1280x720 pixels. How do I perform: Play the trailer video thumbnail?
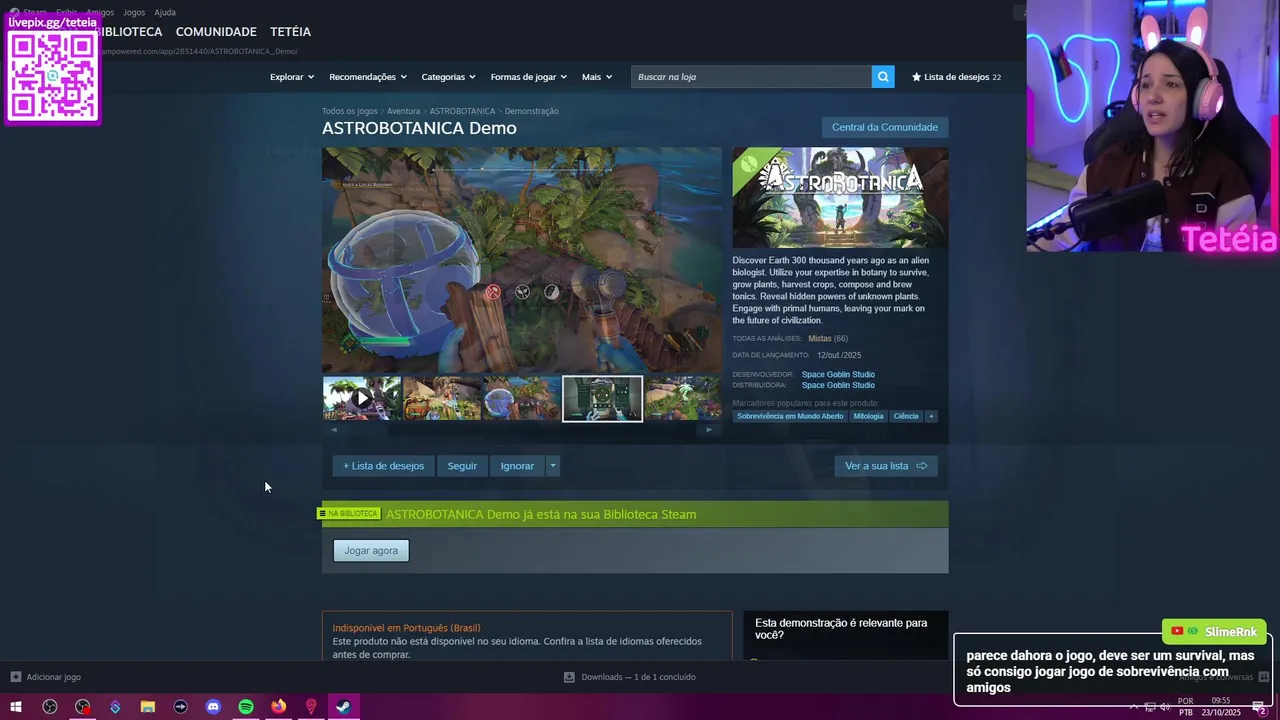[x=362, y=398]
